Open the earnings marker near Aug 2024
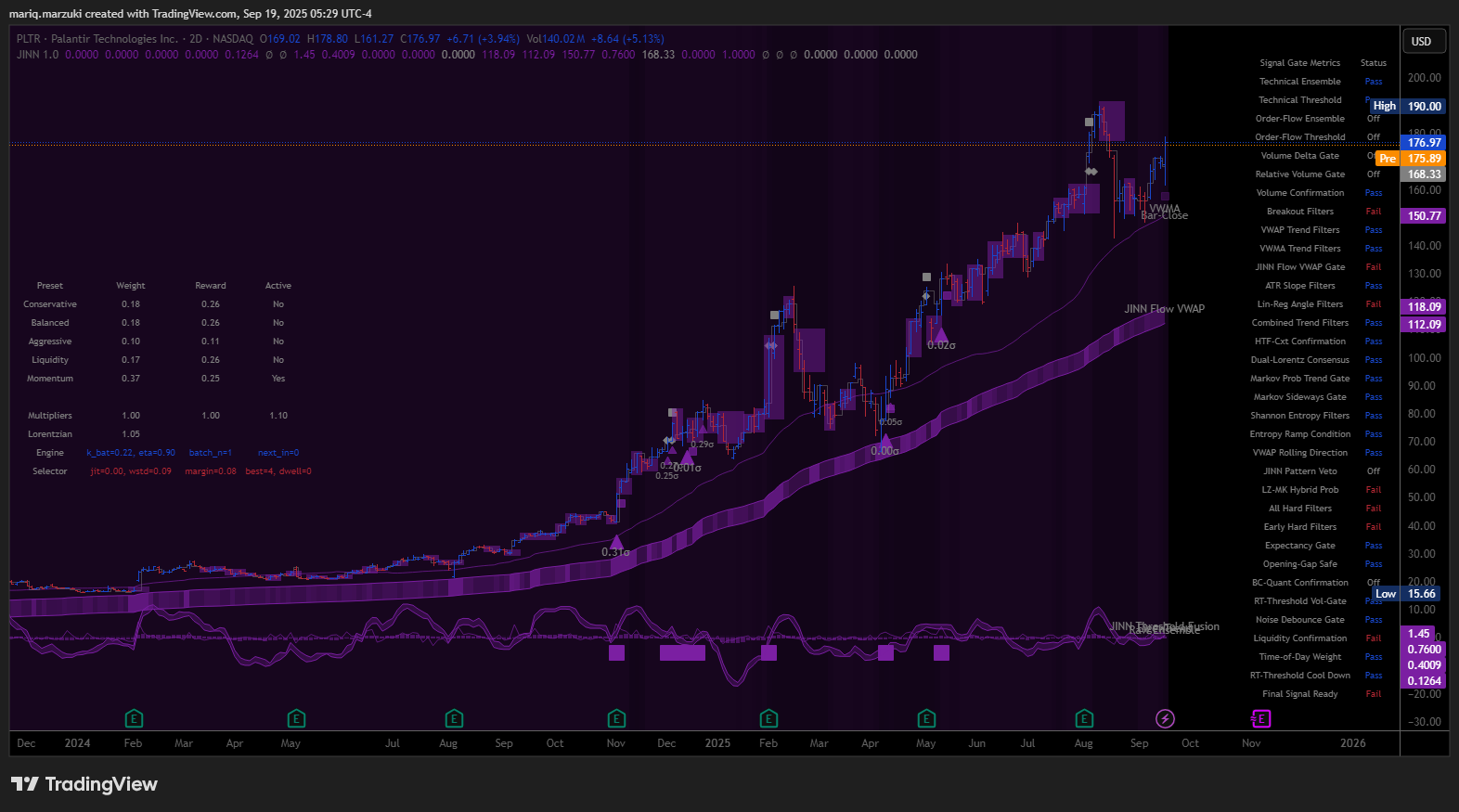This screenshot has height=812, width=1459. (x=454, y=718)
